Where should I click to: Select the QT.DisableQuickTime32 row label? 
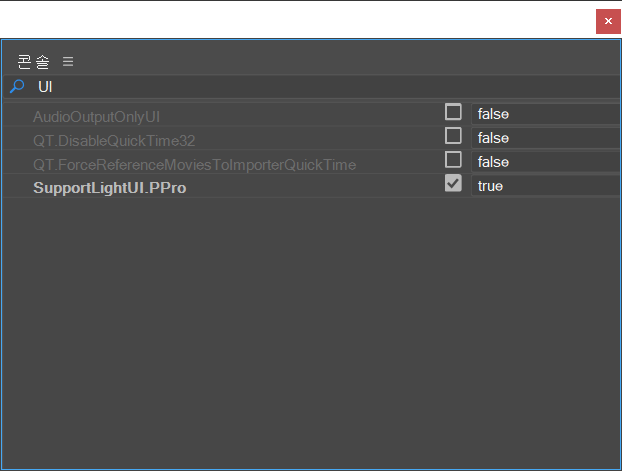(x=114, y=141)
